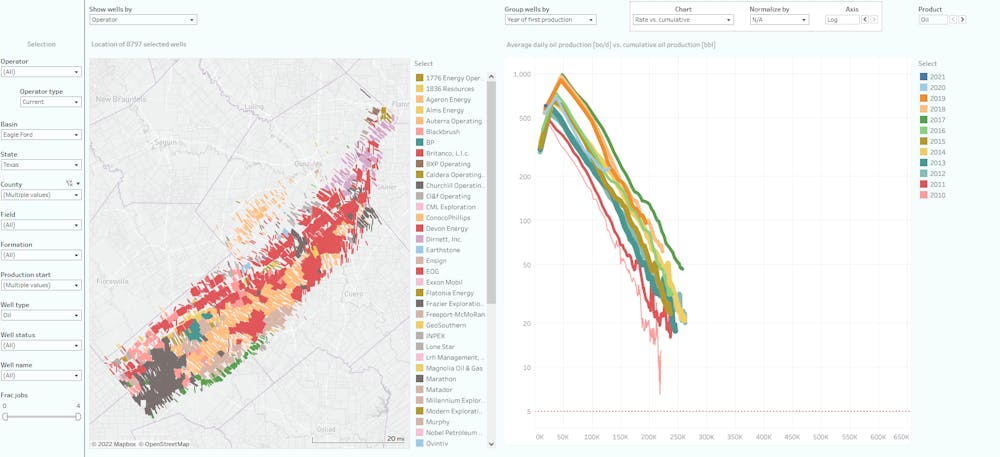
Task: Open the Normalize by dropdown
Action: tap(779, 20)
